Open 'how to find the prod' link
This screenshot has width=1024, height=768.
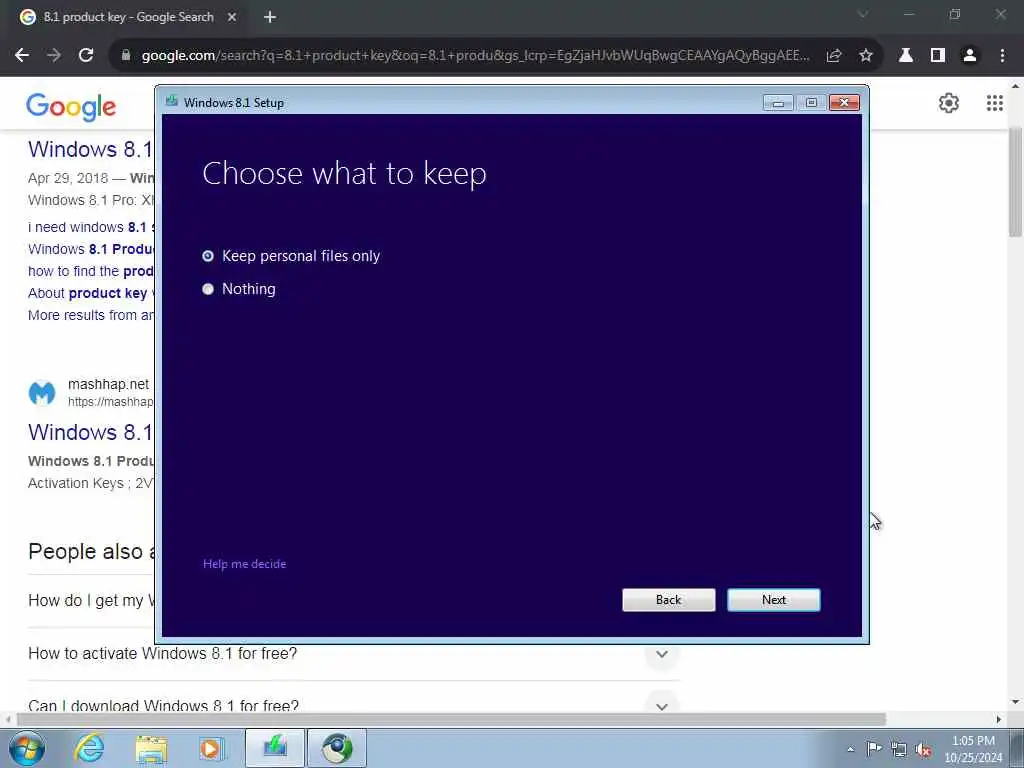[91, 271]
